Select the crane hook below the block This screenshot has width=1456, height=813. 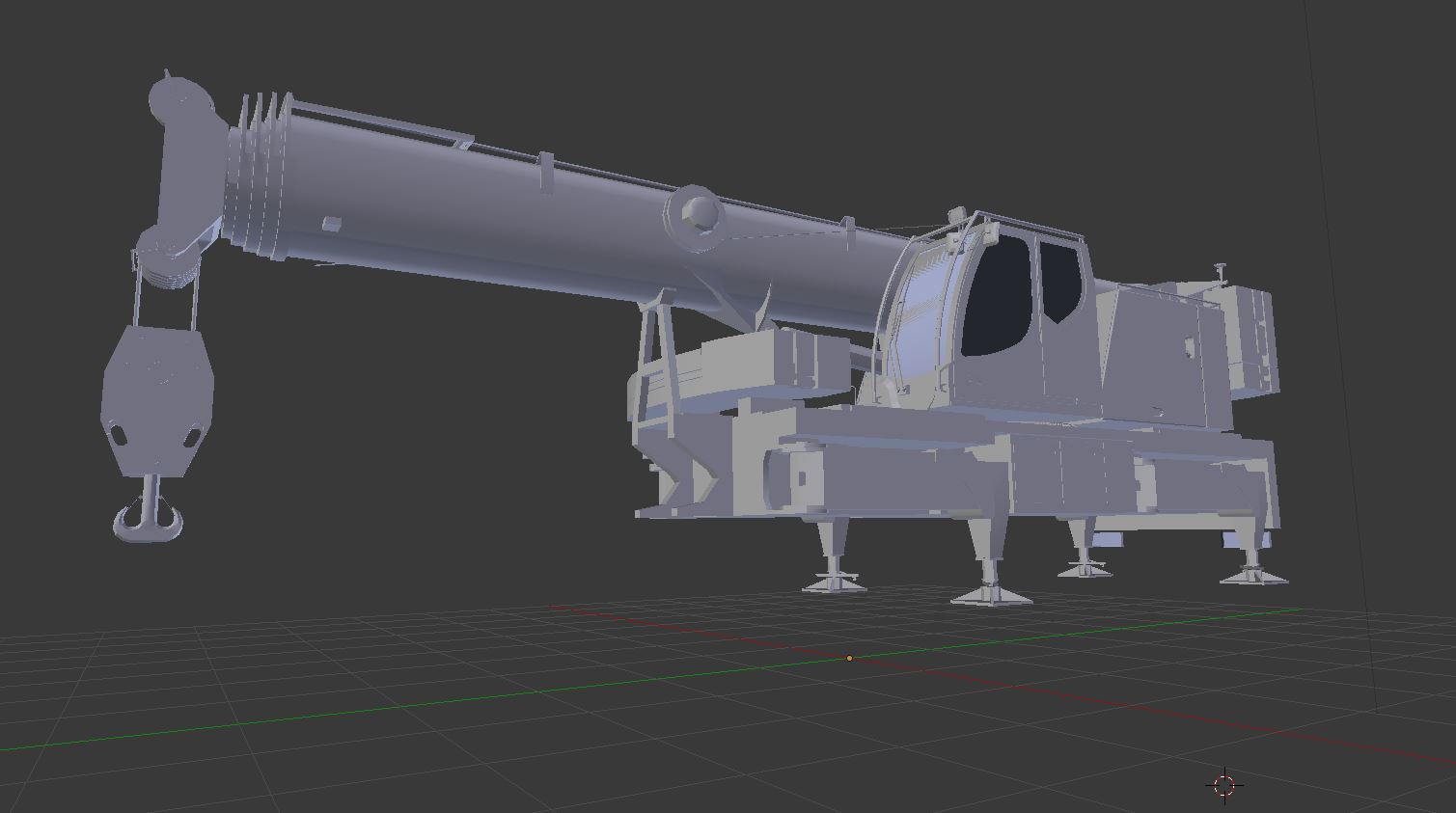[x=148, y=509]
